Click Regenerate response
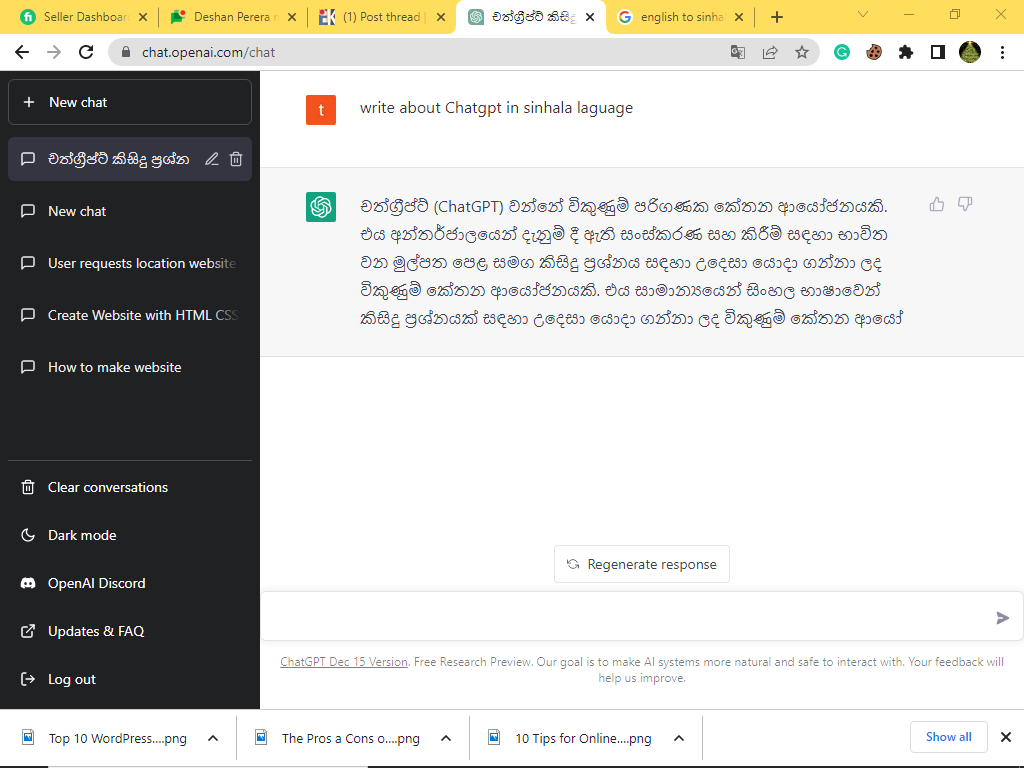This screenshot has height=768, width=1024. (641, 564)
